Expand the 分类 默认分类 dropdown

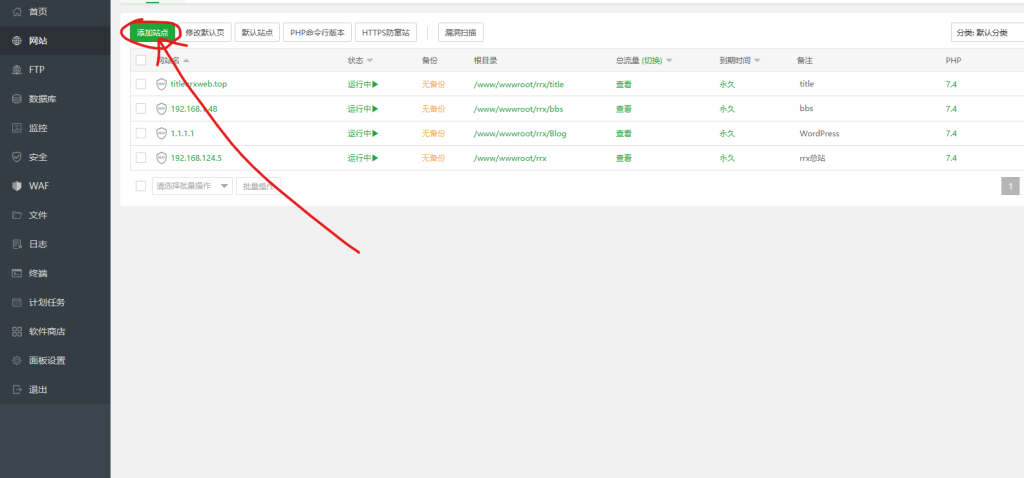(986, 32)
